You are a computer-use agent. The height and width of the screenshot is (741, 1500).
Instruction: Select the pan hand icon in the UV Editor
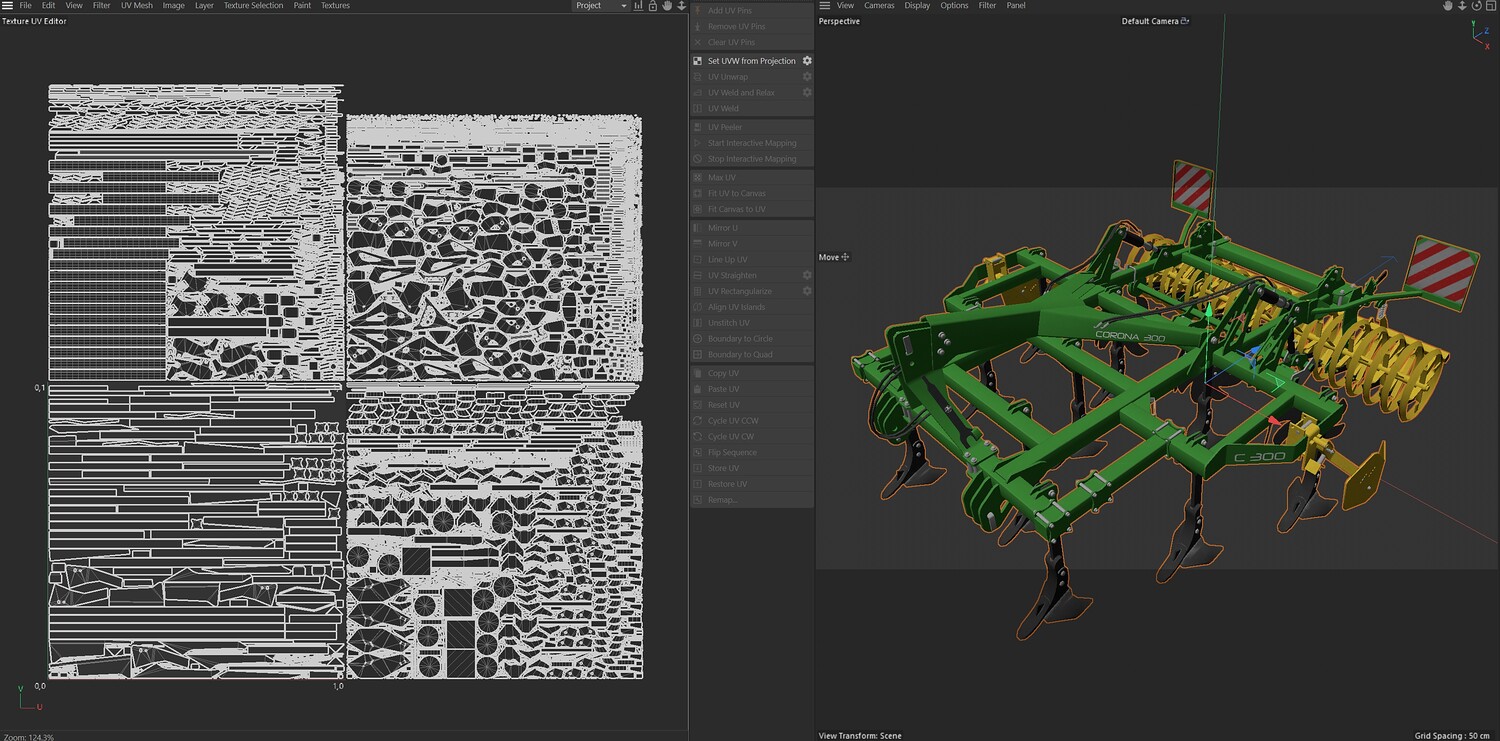pyautogui.click(x=667, y=5)
